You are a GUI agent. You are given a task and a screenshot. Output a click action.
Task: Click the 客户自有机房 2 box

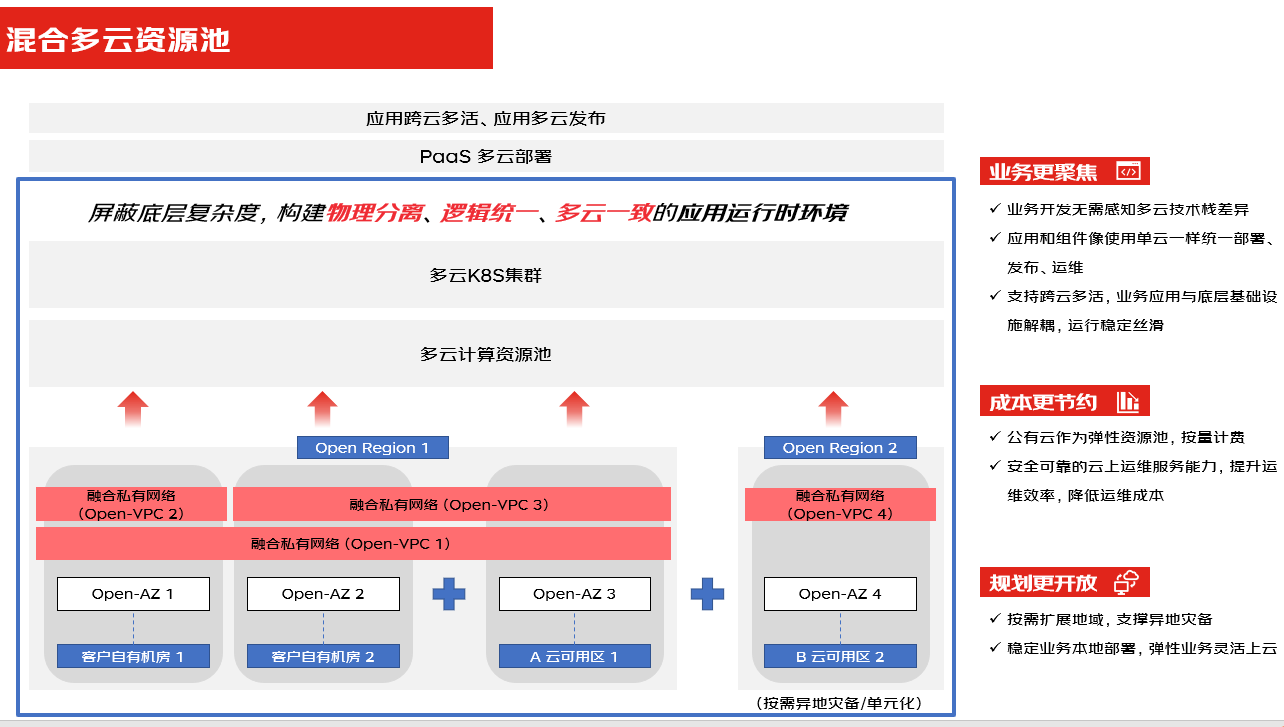pos(323,657)
